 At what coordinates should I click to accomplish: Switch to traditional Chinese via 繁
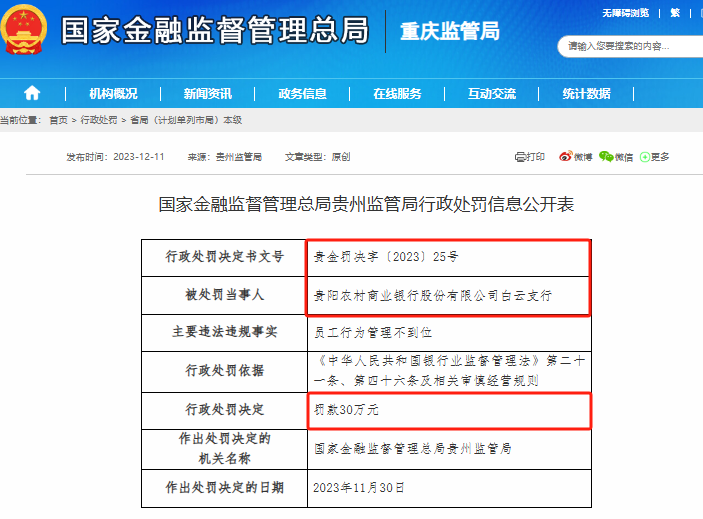675,13
